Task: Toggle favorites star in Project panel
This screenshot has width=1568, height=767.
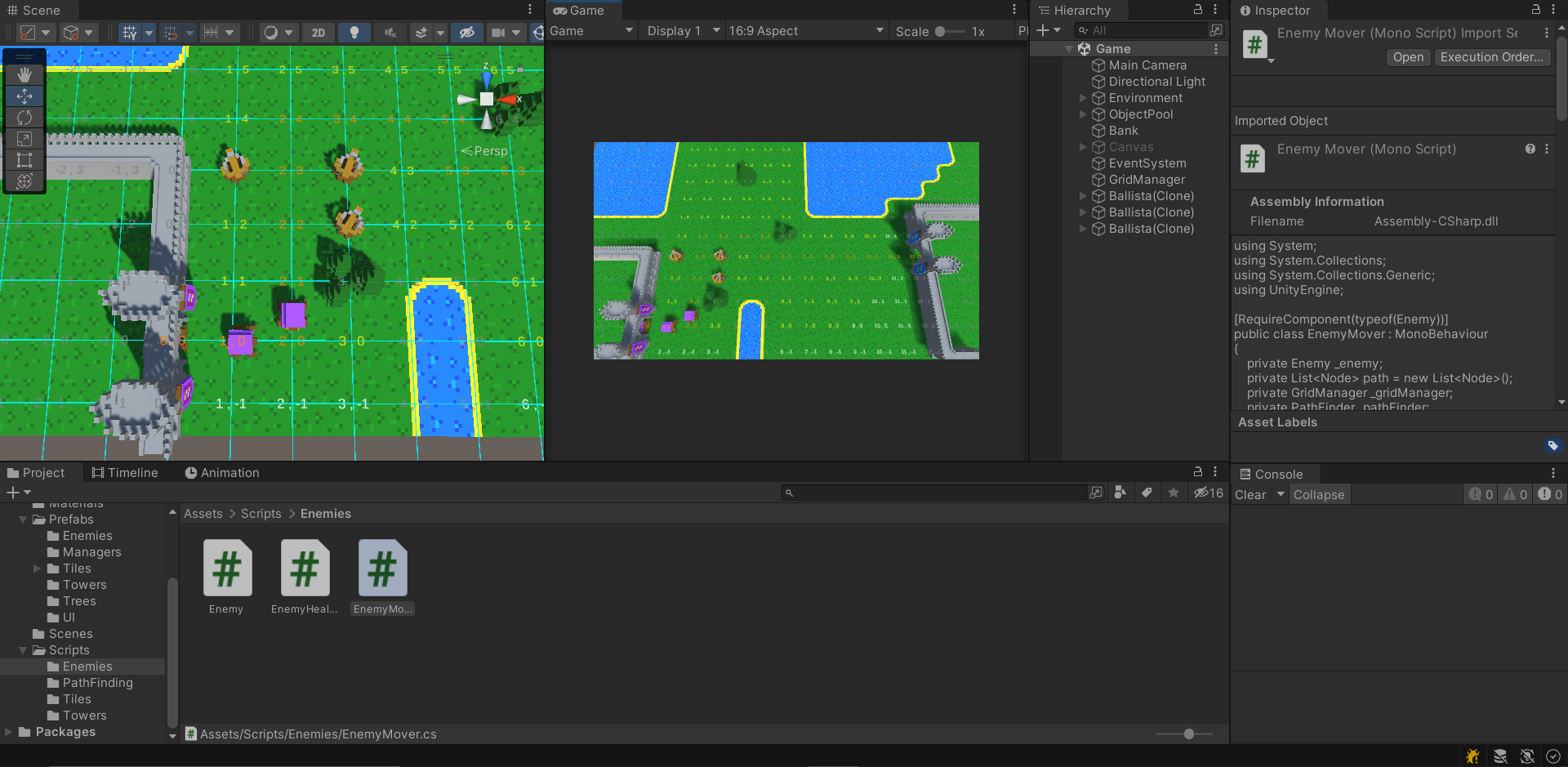Action: [x=1174, y=493]
